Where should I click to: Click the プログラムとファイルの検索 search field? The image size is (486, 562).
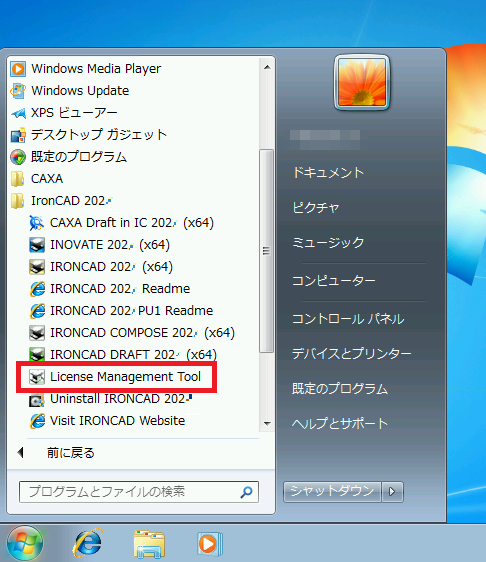point(139,492)
